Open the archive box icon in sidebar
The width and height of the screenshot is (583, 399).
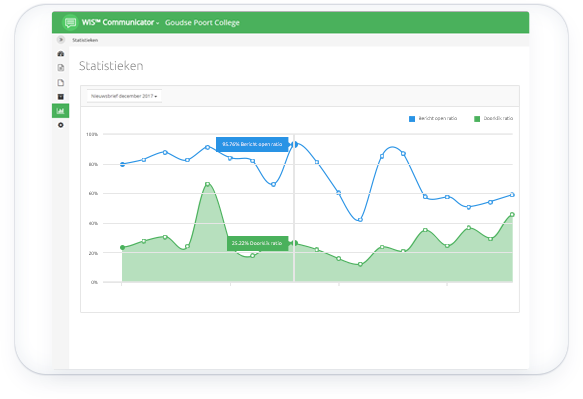pos(61,97)
